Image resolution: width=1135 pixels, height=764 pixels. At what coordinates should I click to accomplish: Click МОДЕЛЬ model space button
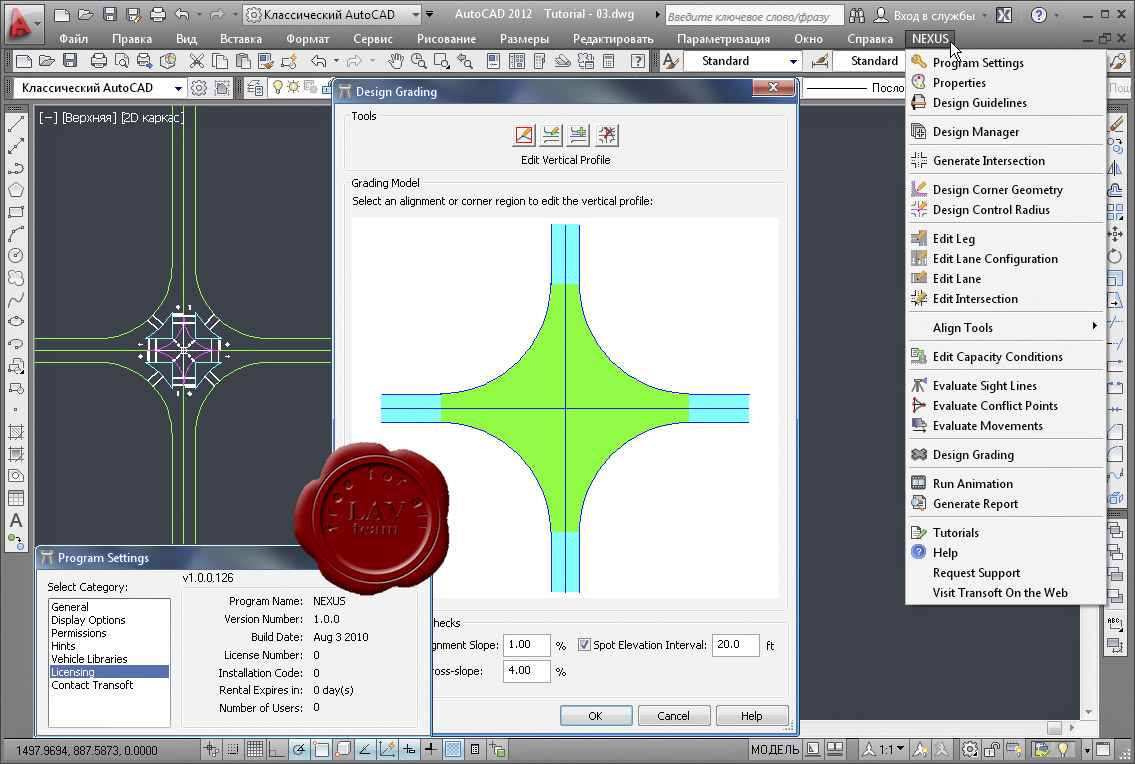pos(775,750)
